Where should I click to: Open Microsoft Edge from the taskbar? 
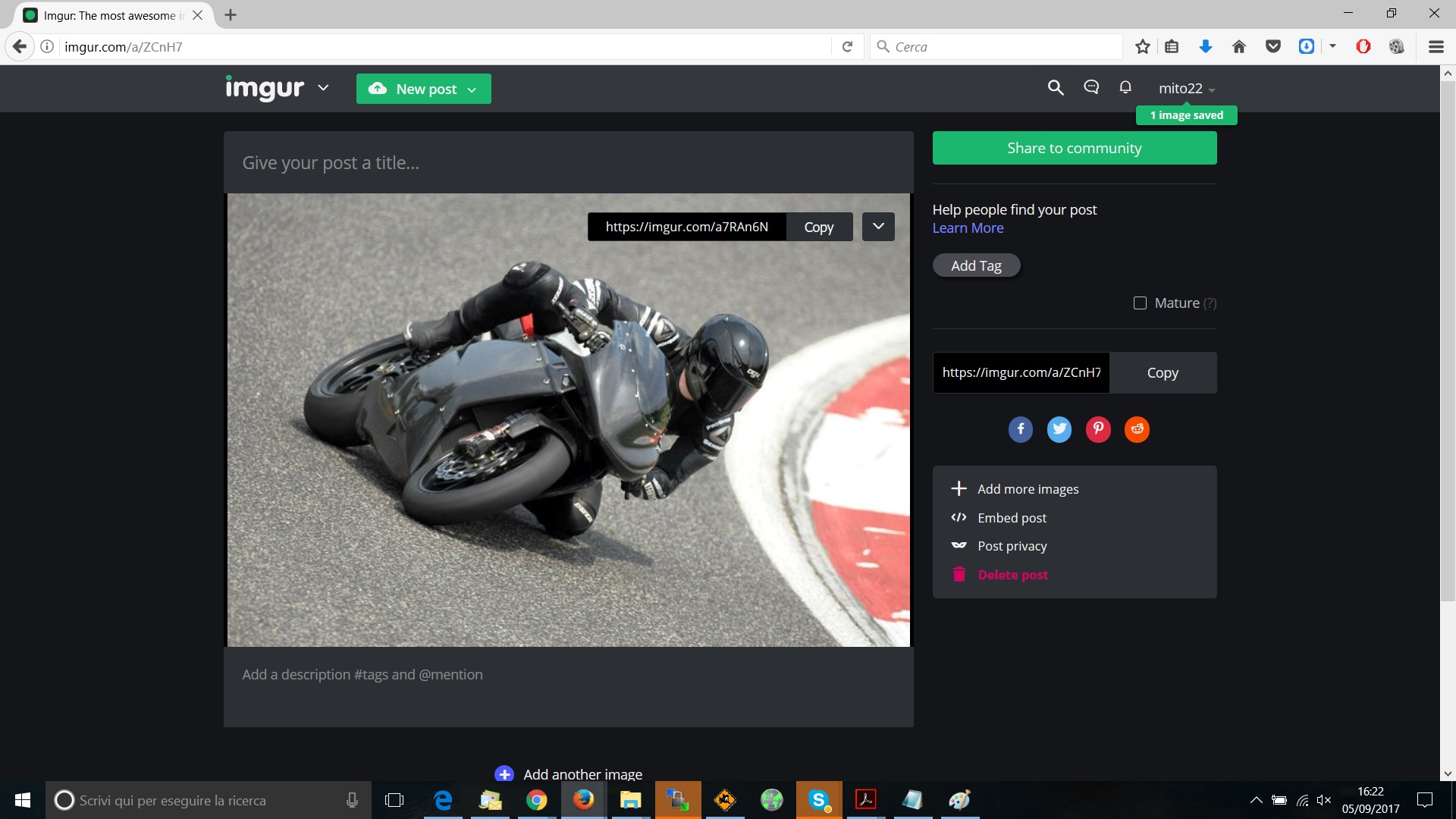[x=443, y=800]
